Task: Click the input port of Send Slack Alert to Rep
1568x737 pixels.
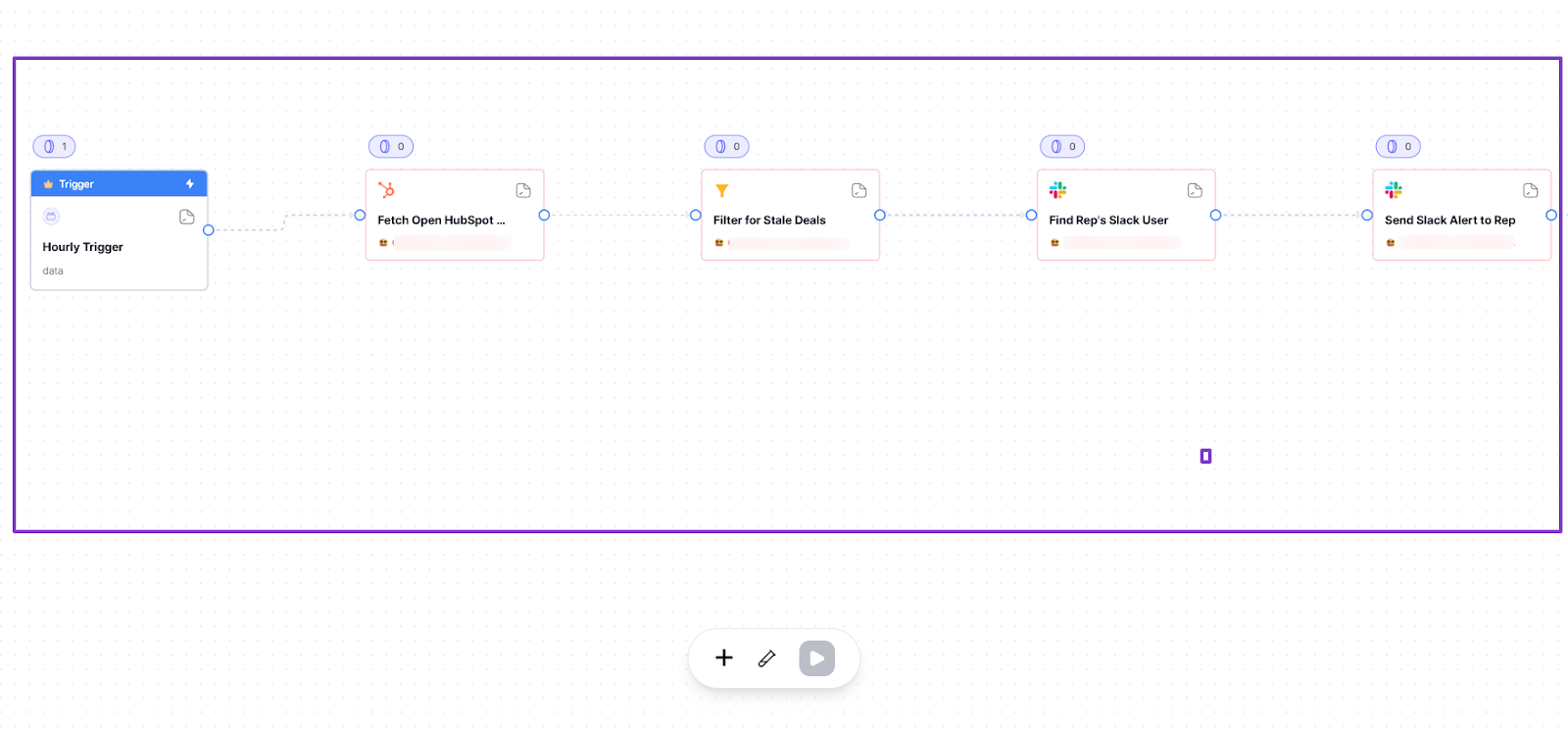Action: pyautogui.click(x=1367, y=216)
